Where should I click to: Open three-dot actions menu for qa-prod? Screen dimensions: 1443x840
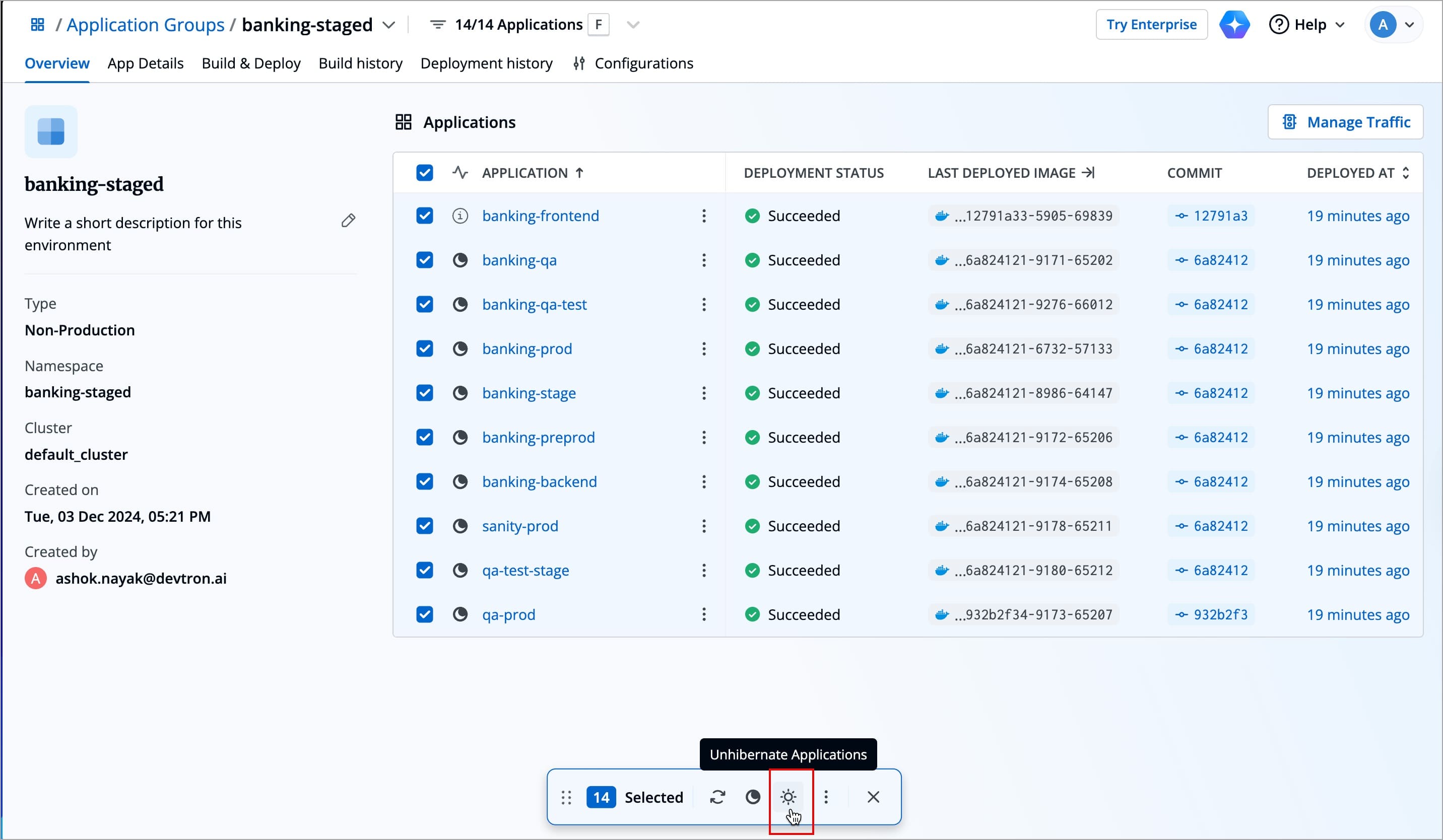[x=703, y=614]
